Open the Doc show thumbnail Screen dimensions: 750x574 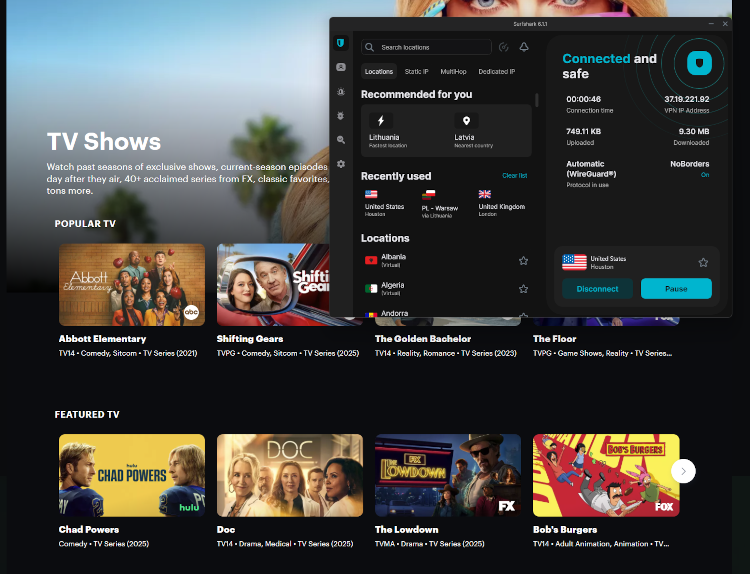[x=290, y=475]
